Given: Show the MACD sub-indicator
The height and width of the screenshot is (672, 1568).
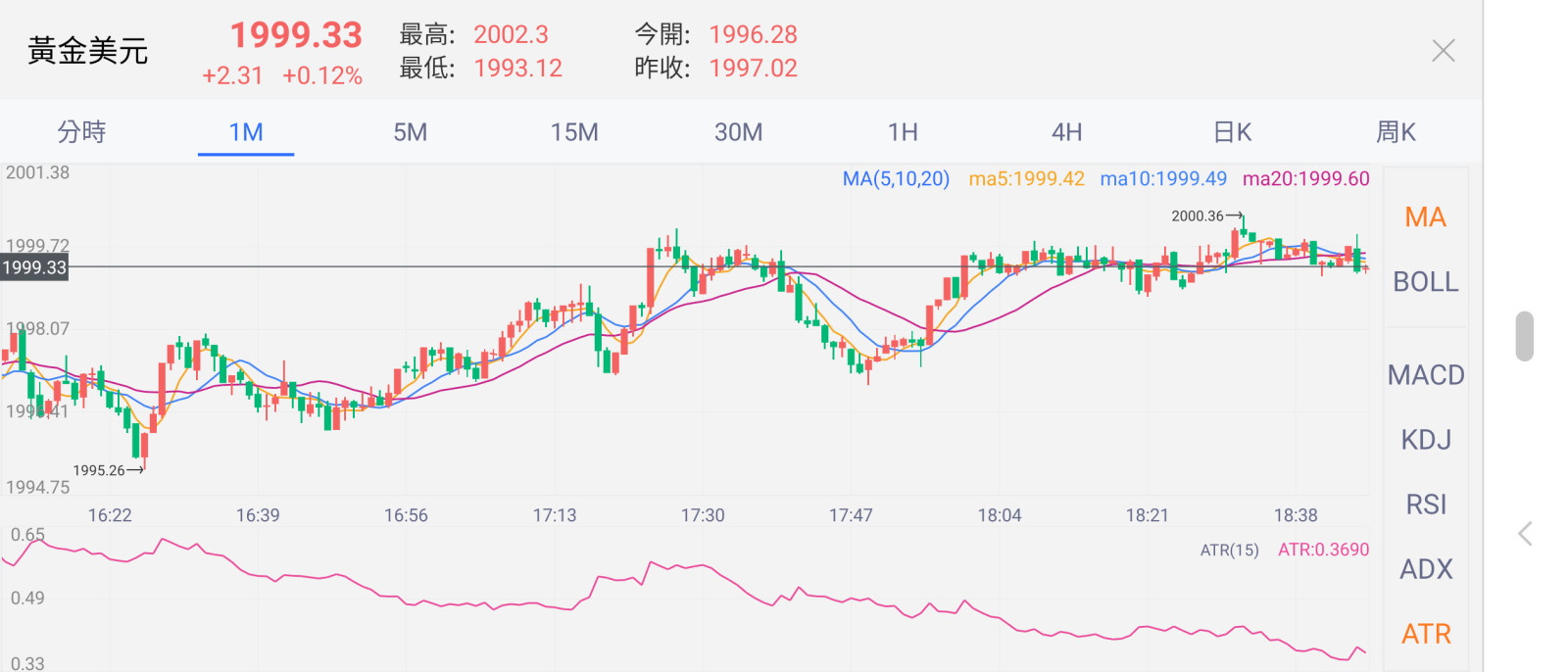Looking at the screenshot, I should click(1425, 375).
